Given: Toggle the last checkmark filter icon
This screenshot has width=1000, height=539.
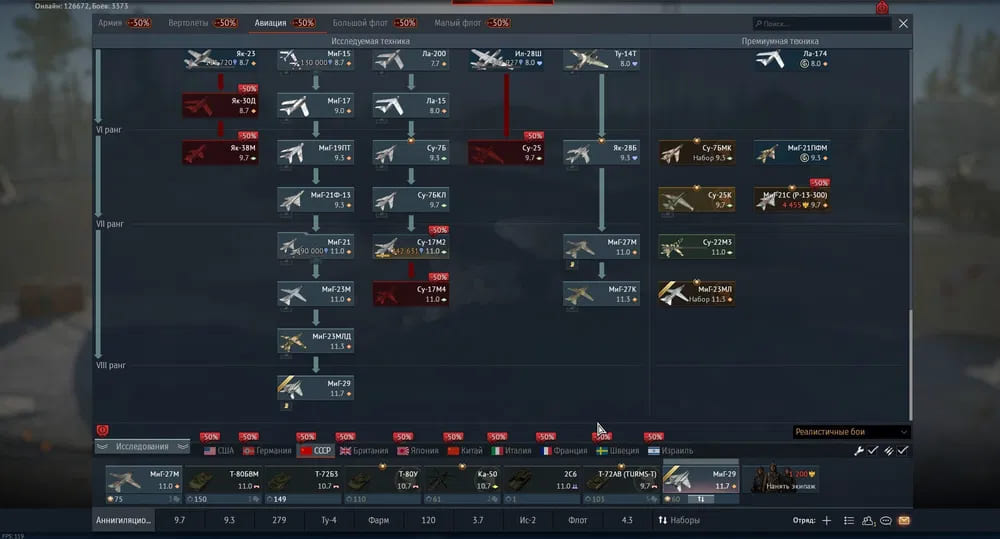Looking at the screenshot, I should point(903,451).
